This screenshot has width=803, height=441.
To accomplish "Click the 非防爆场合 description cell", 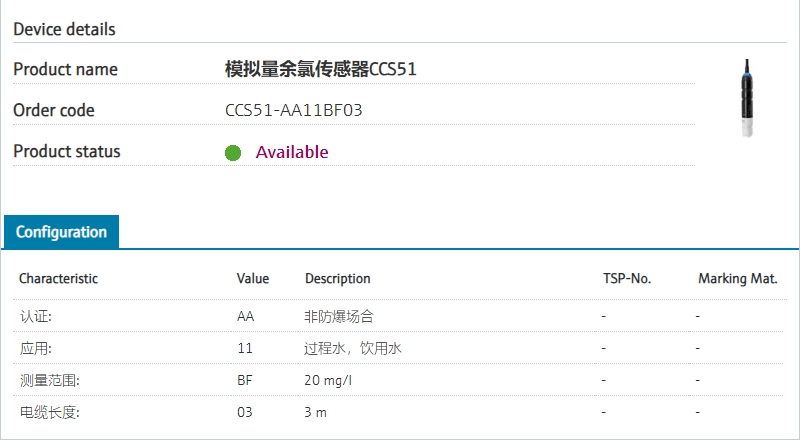I will tap(339, 316).
